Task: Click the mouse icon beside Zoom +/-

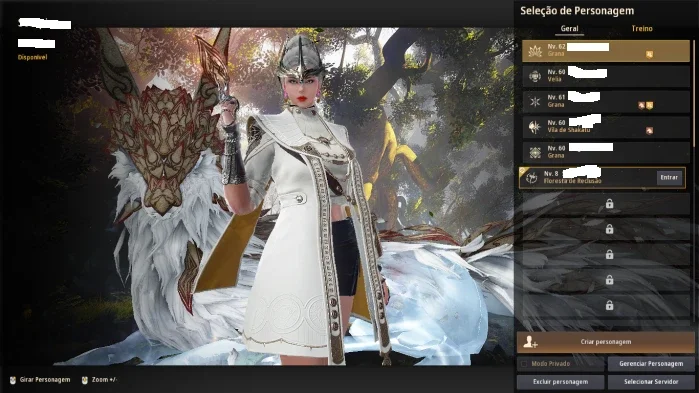Action: (85, 380)
